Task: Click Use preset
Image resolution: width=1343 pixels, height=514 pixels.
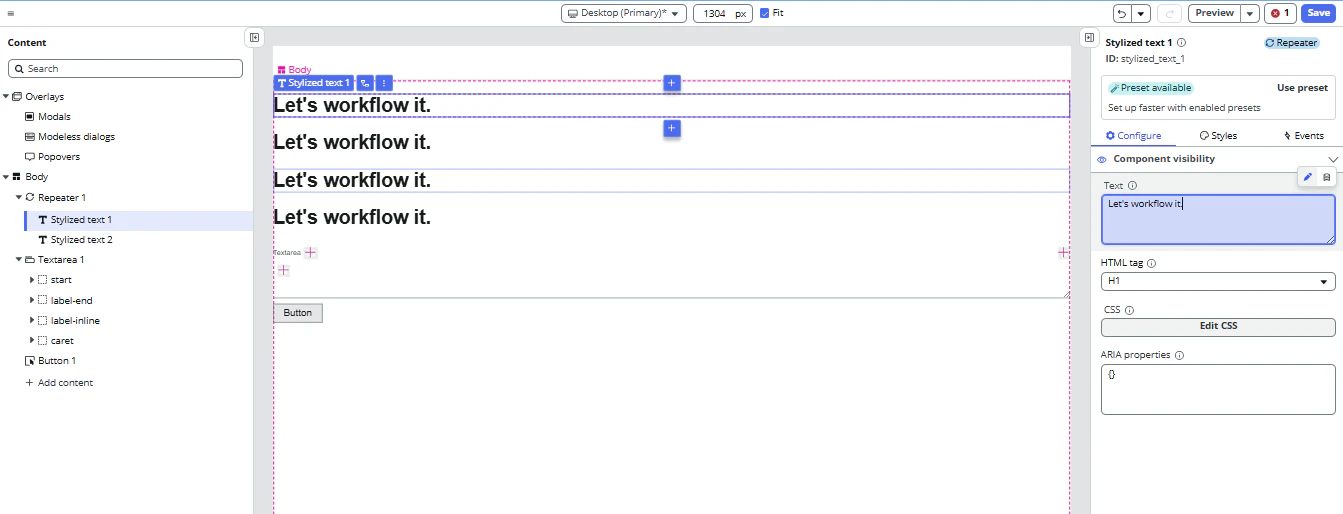Action: [1302, 88]
